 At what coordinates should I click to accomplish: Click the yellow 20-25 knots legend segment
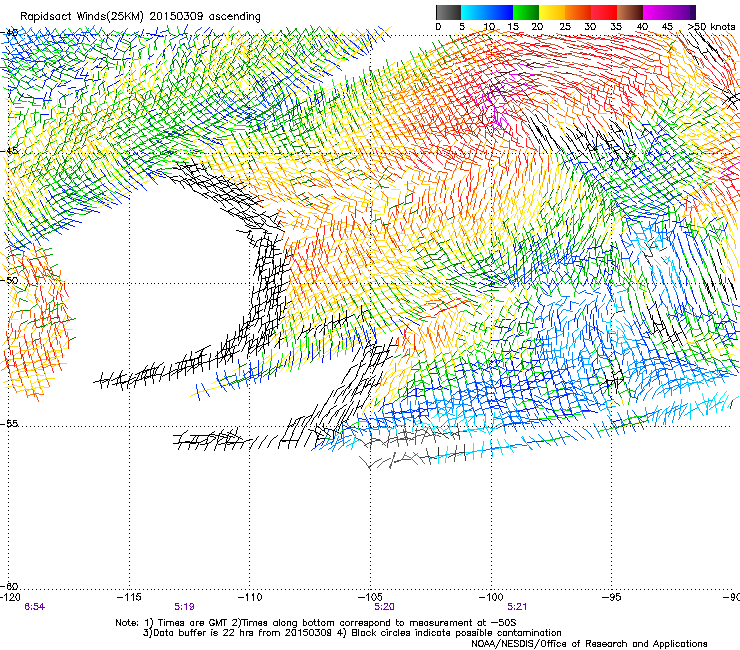pyautogui.click(x=552, y=12)
